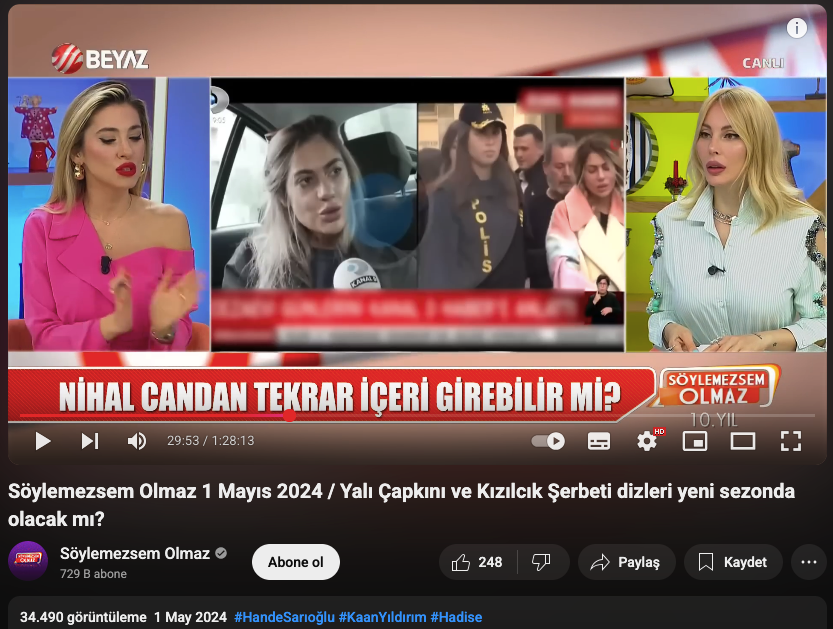Play the video
833x629 pixels.
coord(42,441)
